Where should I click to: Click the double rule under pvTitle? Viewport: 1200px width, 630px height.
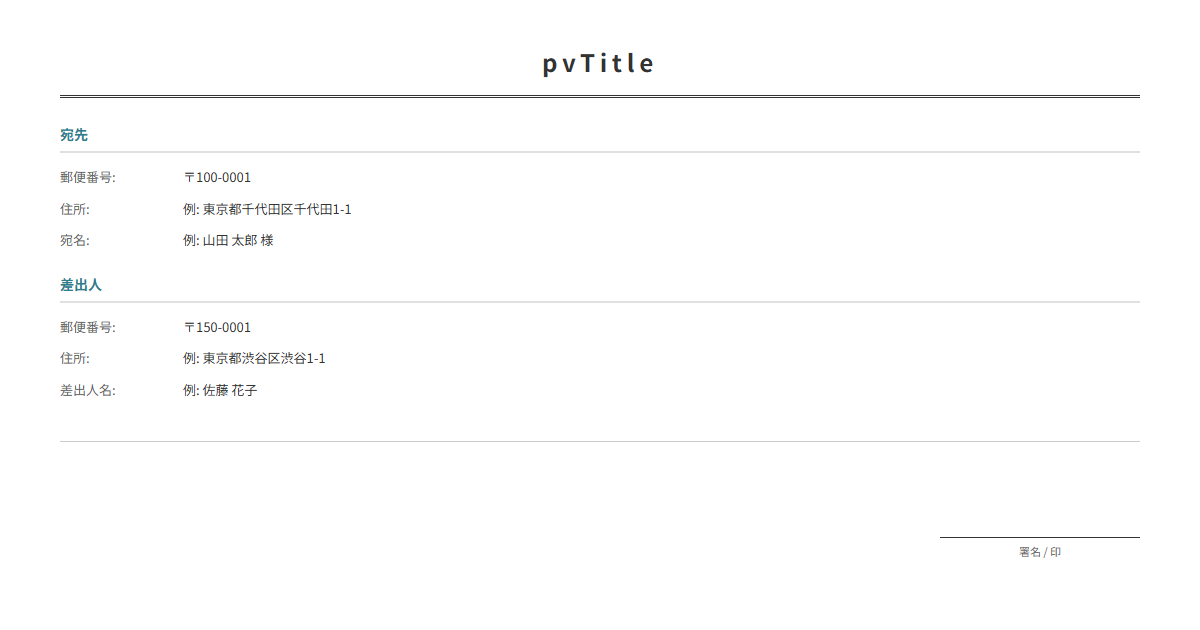point(600,97)
